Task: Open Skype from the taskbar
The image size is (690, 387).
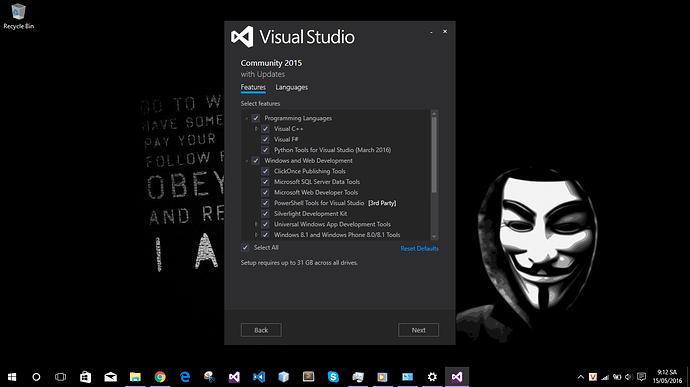Action: coord(333,377)
